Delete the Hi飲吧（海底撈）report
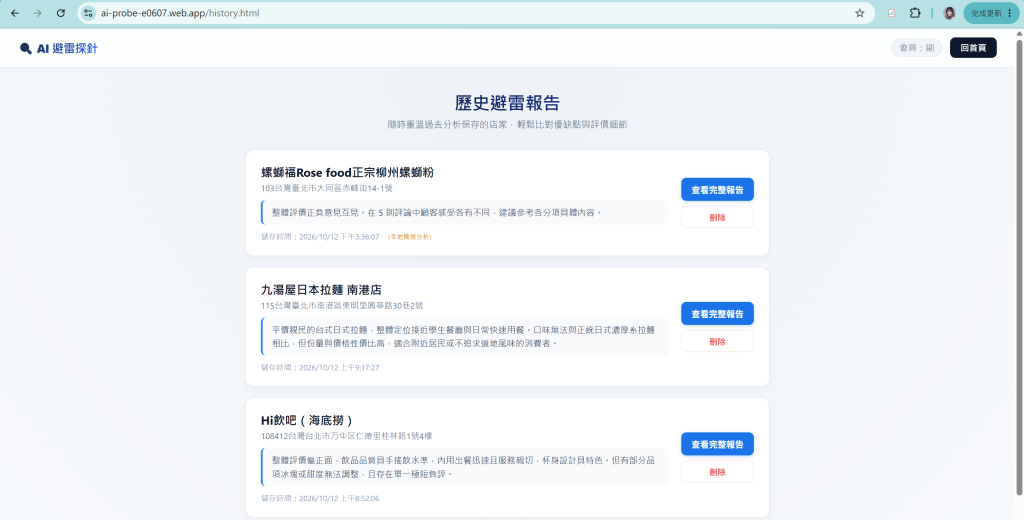Image resolution: width=1024 pixels, height=520 pixels. click(717, 472)
